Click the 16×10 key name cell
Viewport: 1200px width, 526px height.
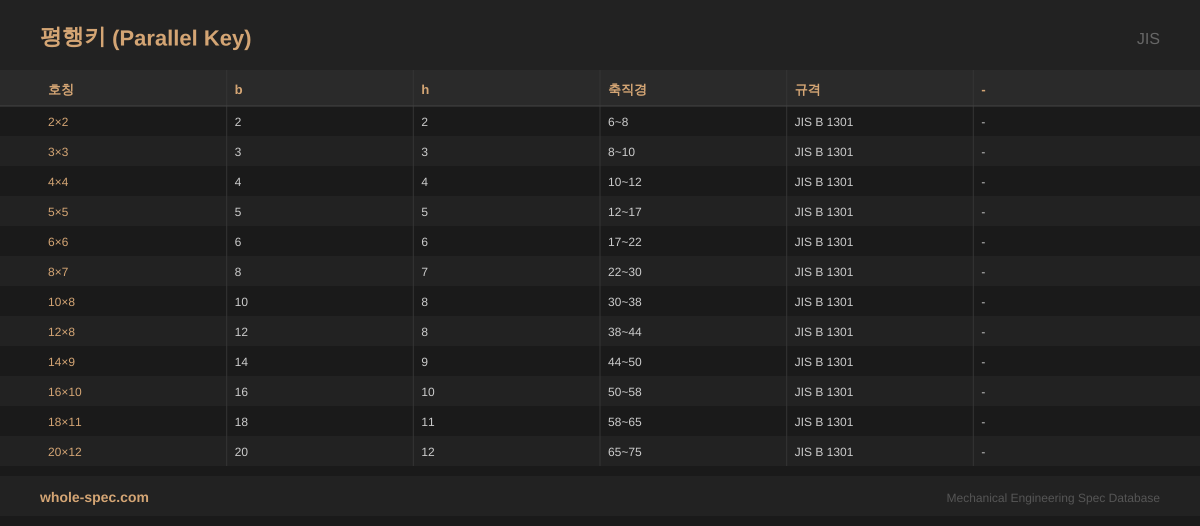tap(65, 392)
